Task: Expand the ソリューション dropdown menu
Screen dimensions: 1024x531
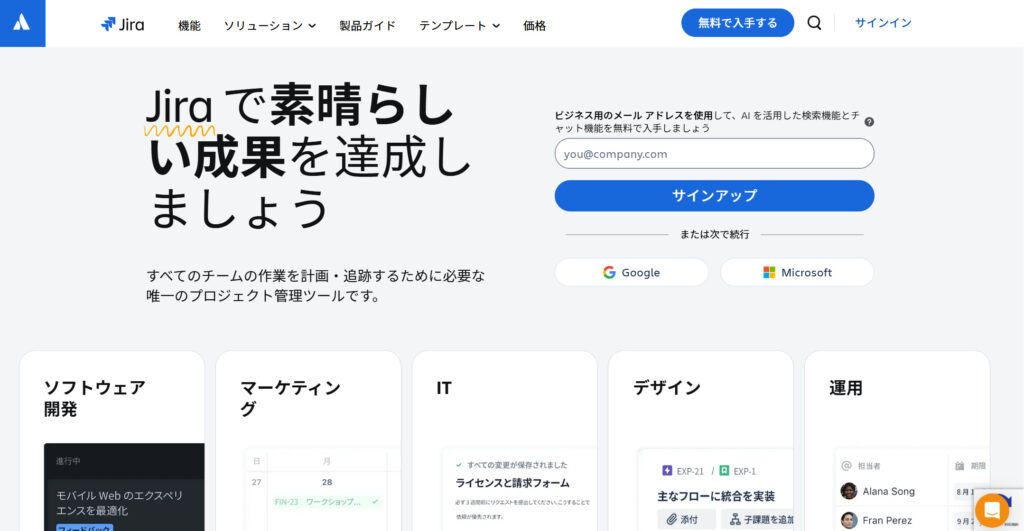Action: [x=270, y=26]
